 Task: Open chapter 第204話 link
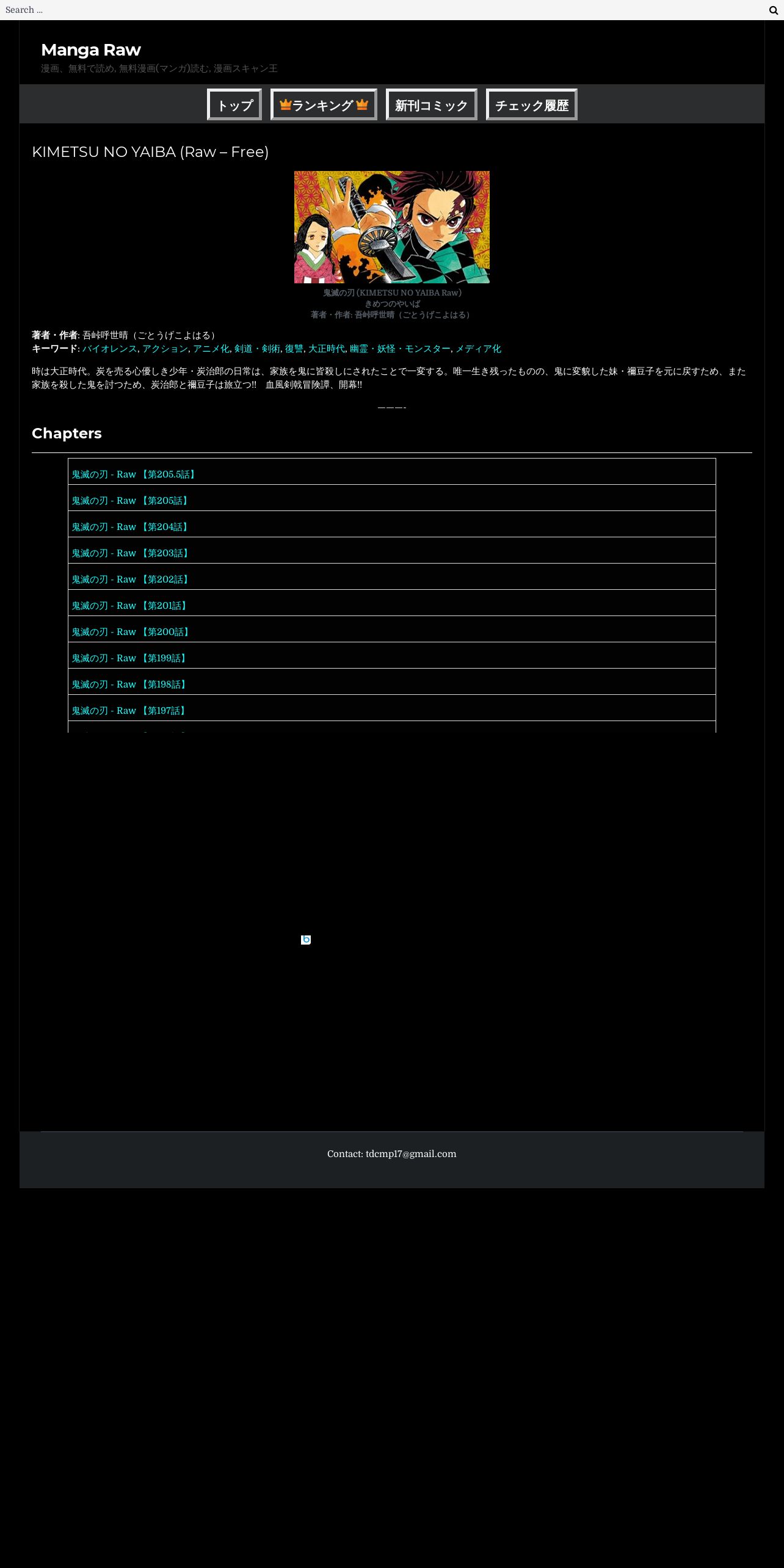click(x=131, y=527)
